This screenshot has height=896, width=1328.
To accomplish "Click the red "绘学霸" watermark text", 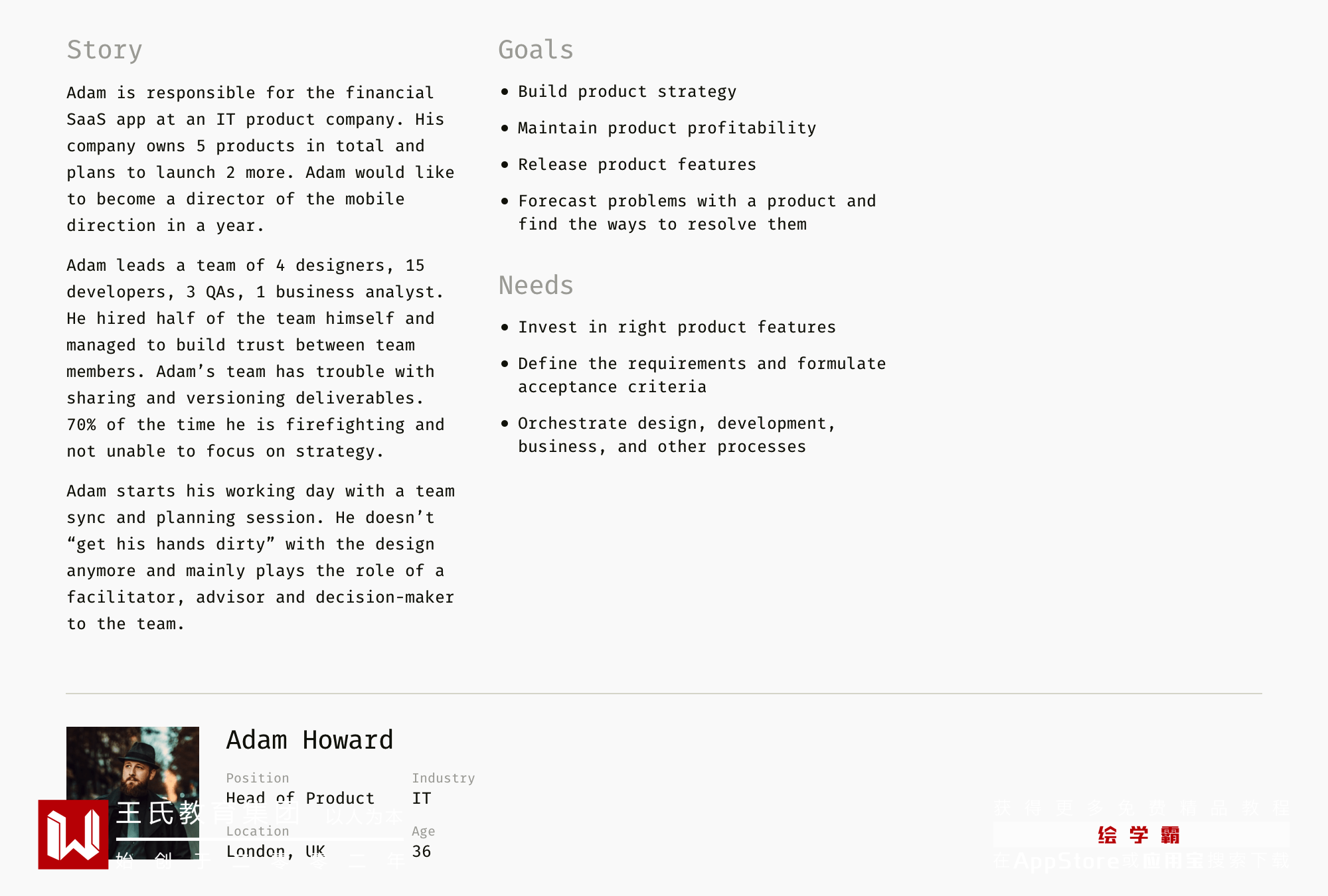I will pos(1139,835).
